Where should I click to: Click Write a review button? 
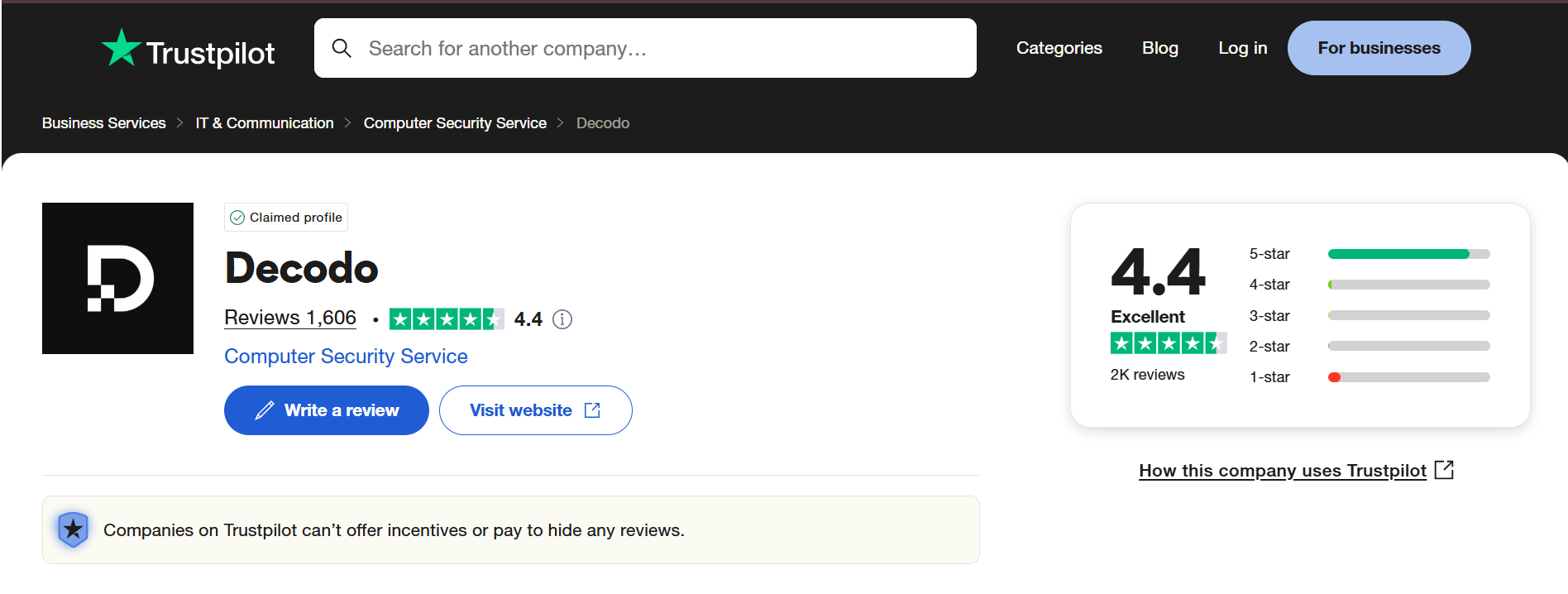click(327, 410)
